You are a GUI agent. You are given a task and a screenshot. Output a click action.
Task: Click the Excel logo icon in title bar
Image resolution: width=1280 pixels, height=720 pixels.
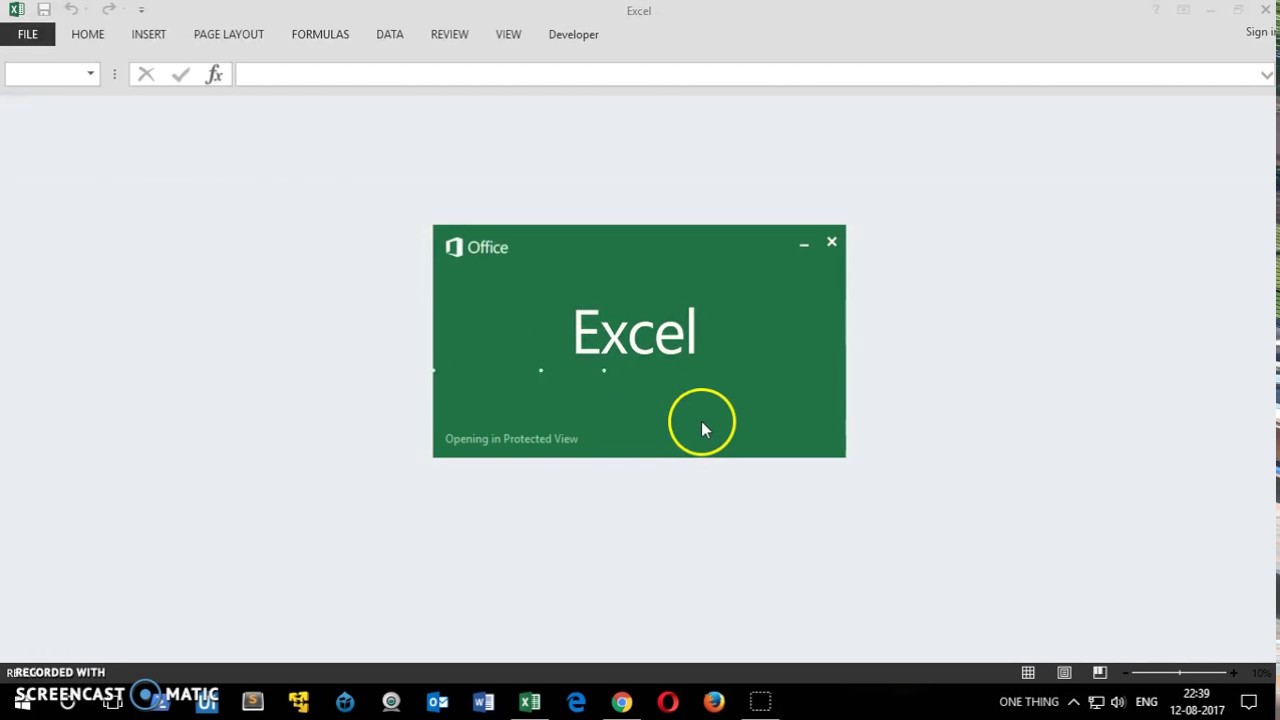[x=16, y=10]
